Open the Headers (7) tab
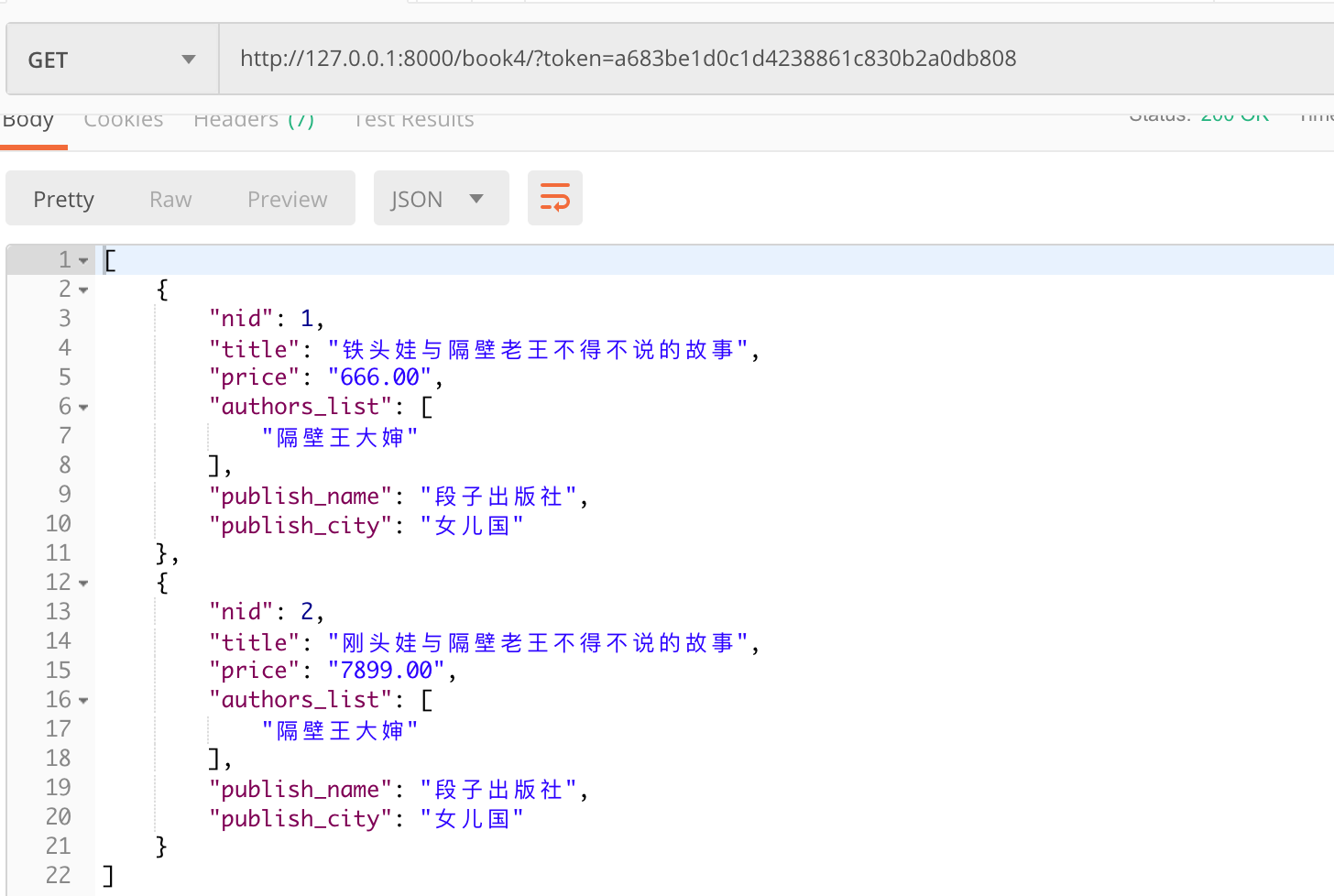The height and width of the screenshot is (896, 1334). (x=254, y=121)
